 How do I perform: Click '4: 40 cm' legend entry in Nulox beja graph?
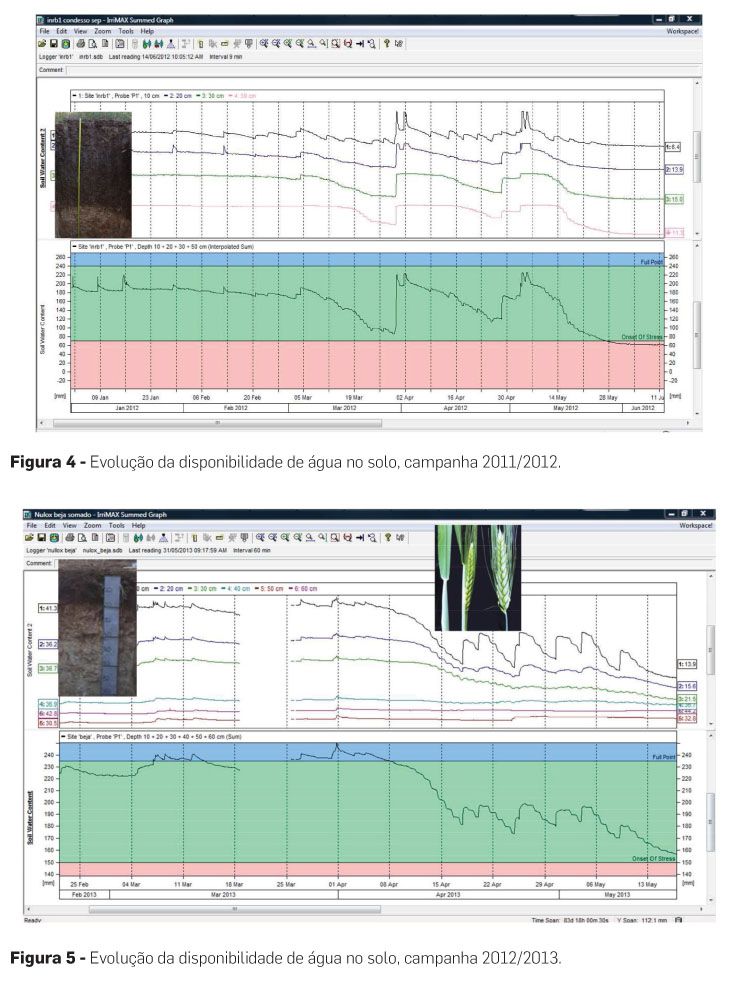[236, 589]
